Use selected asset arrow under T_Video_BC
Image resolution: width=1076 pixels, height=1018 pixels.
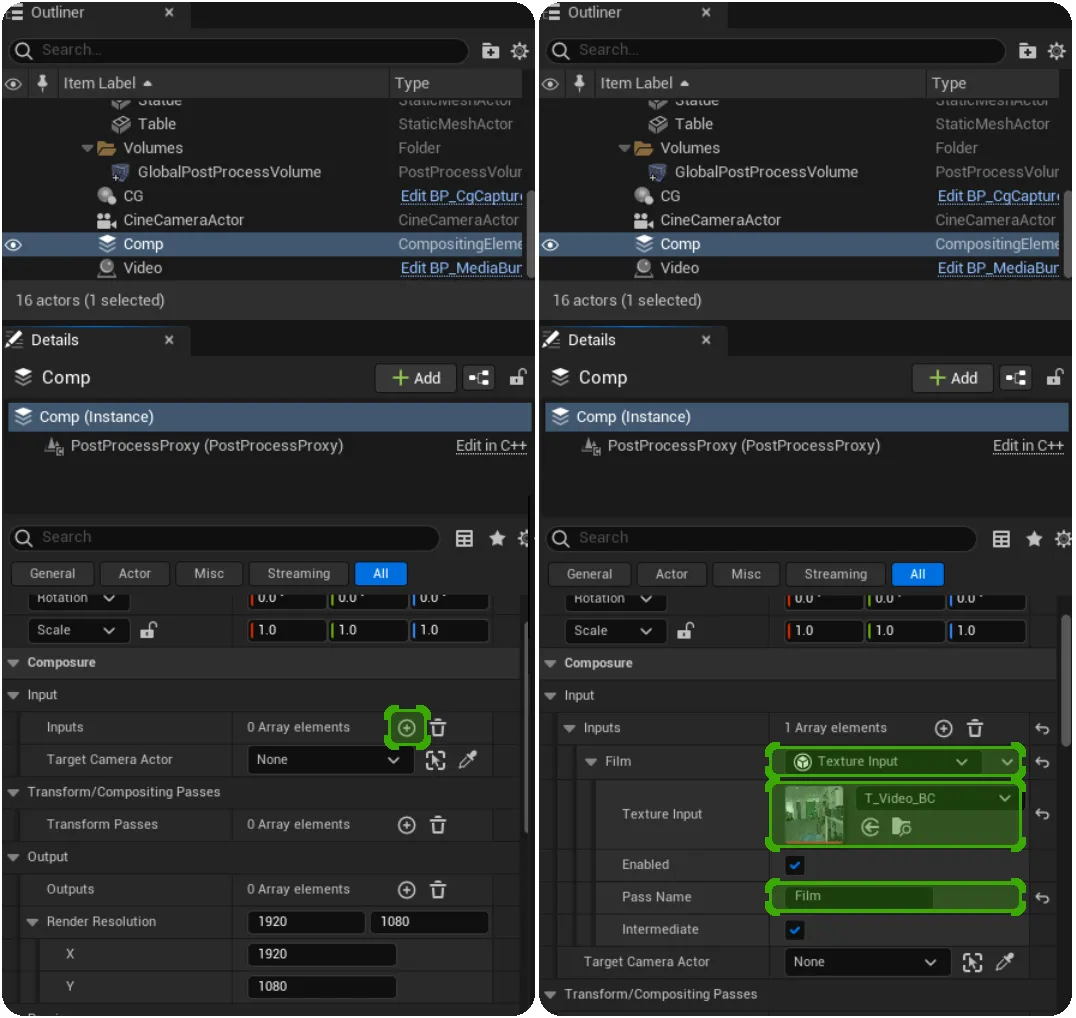tap(870, 827)
